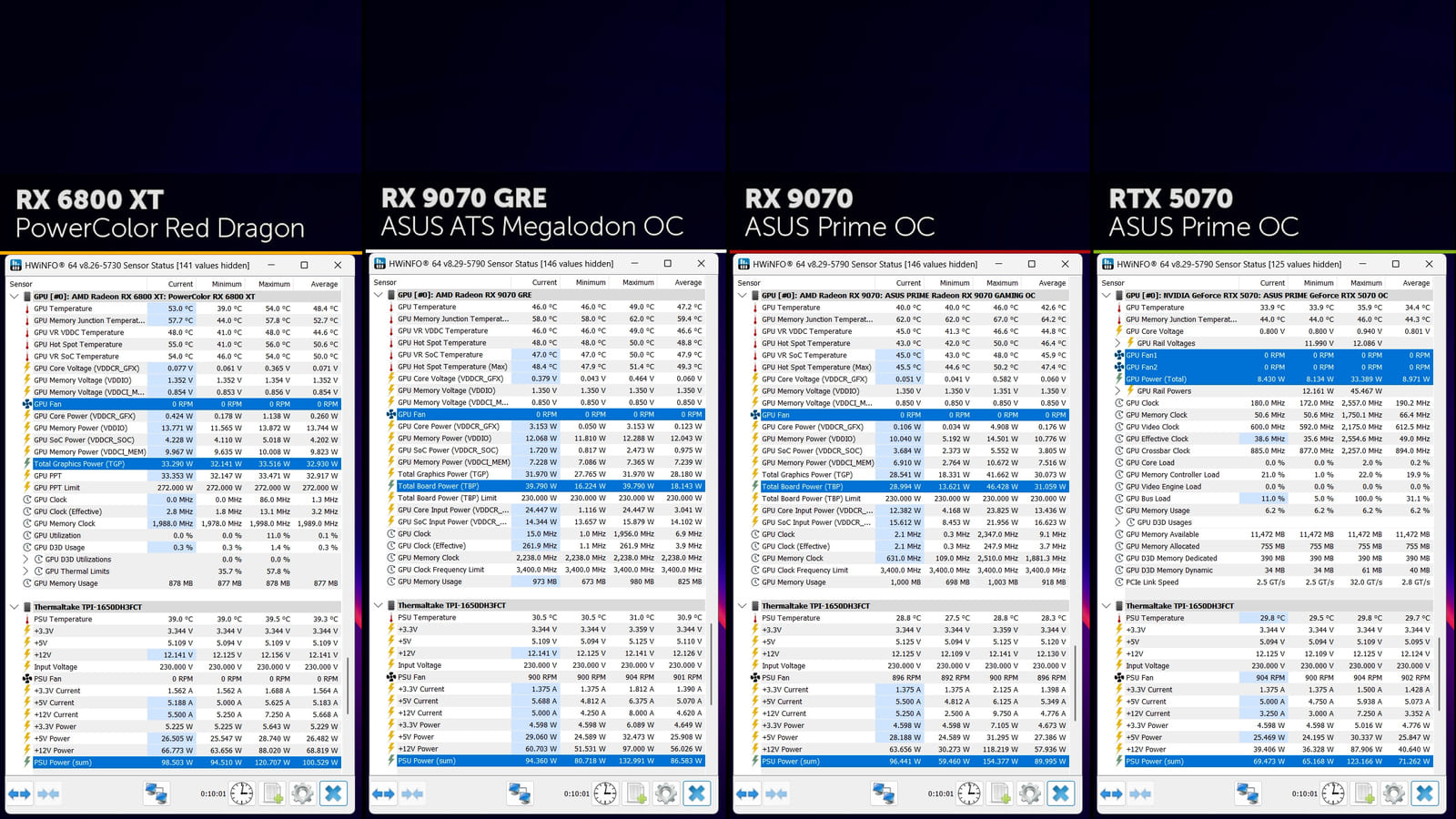Click blue X close-sensors button in RX 9070 GRE window
The width and height of the screenshot is (1456, 819).
click(x=696, y=793)
